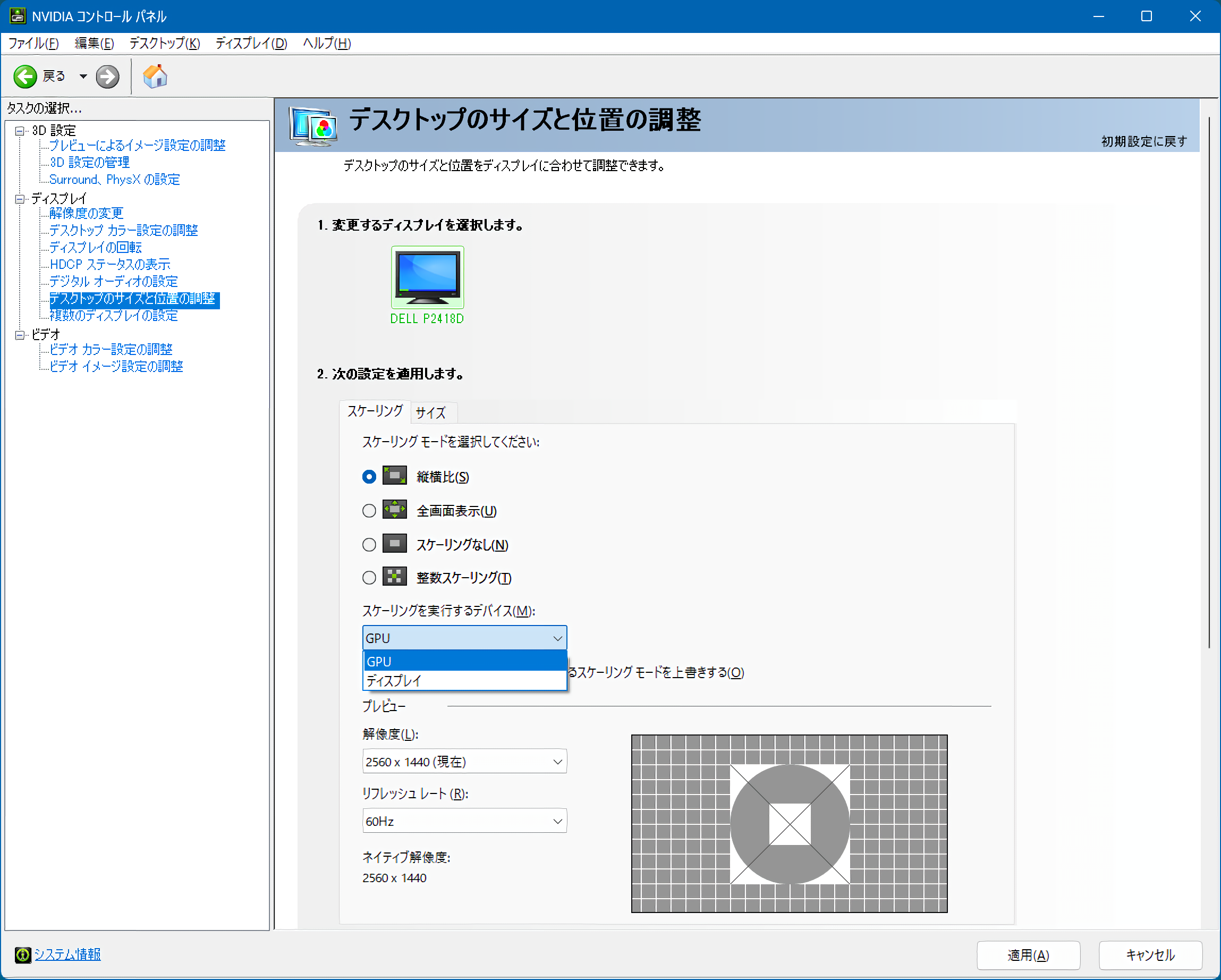
Task: Click the green back arrow icon
Action: [x=25, y=77]
